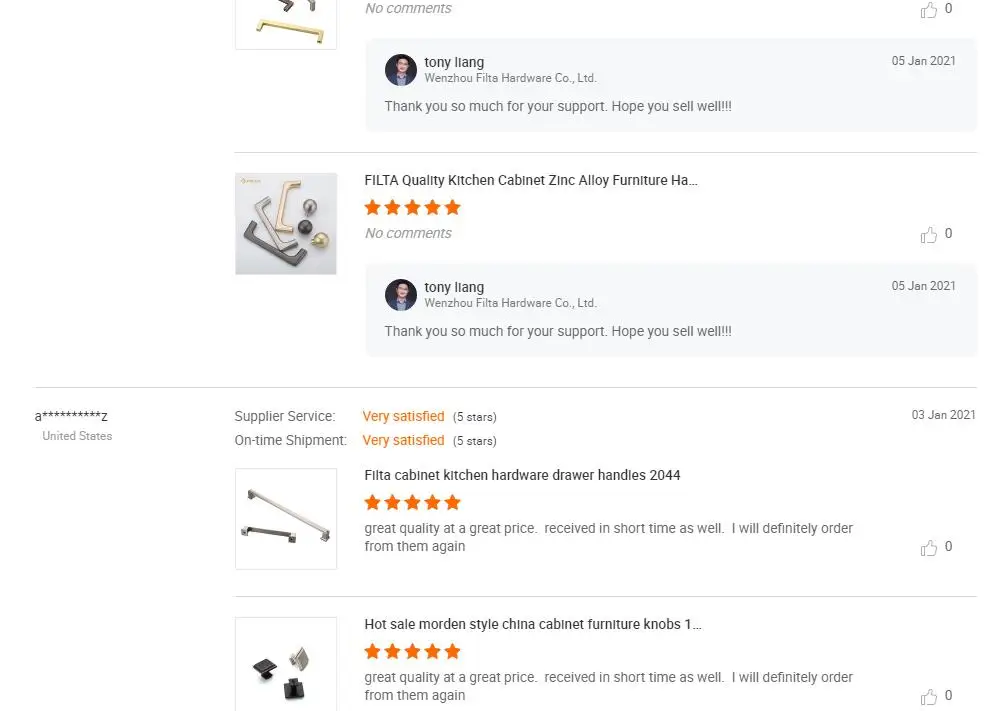View the drawer handles 2044 product image
985x711 pixels.
click(x=286, y=519)
